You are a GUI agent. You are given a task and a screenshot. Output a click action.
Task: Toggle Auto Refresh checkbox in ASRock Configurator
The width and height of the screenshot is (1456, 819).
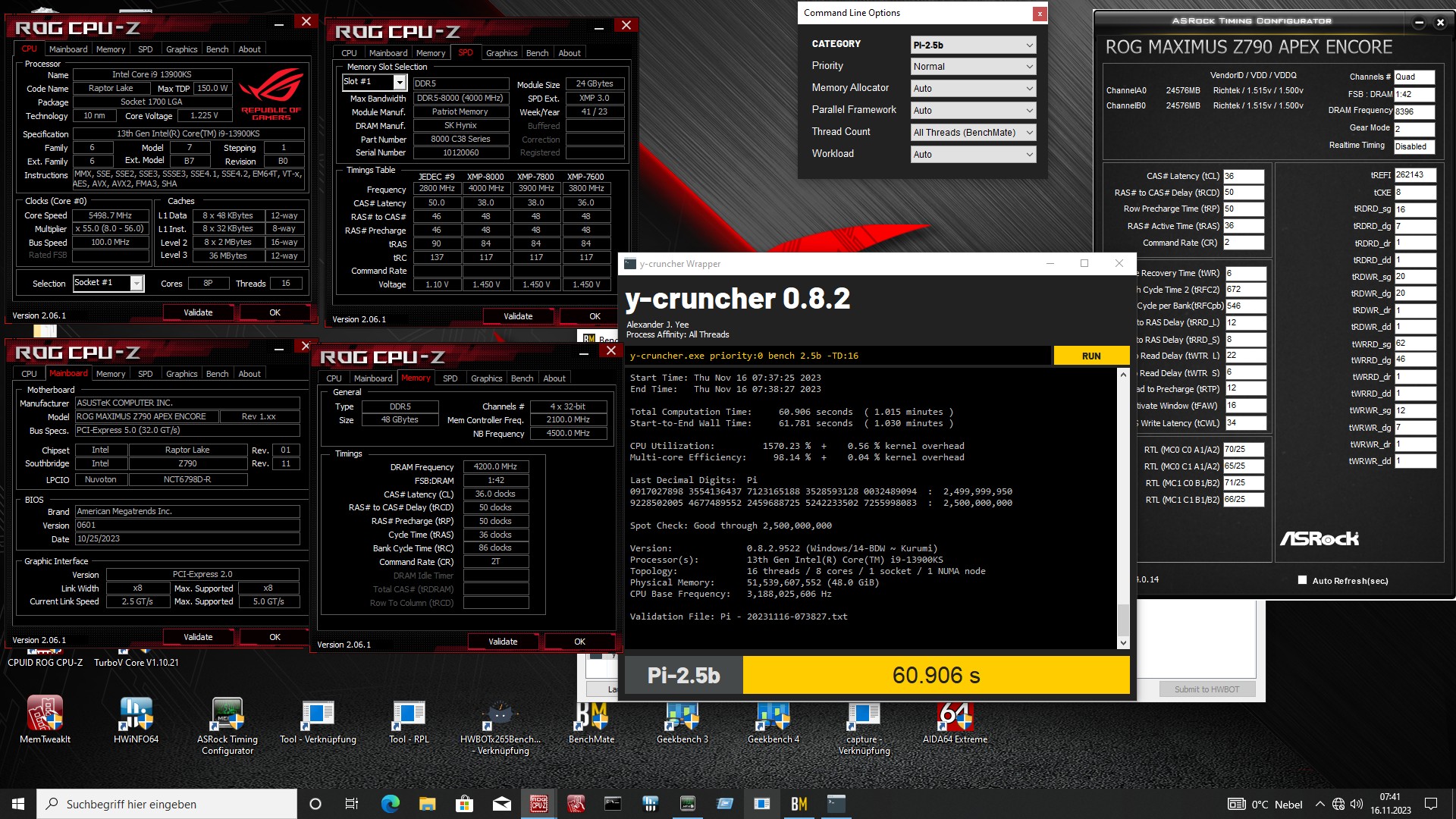[x=1303, y=580]
